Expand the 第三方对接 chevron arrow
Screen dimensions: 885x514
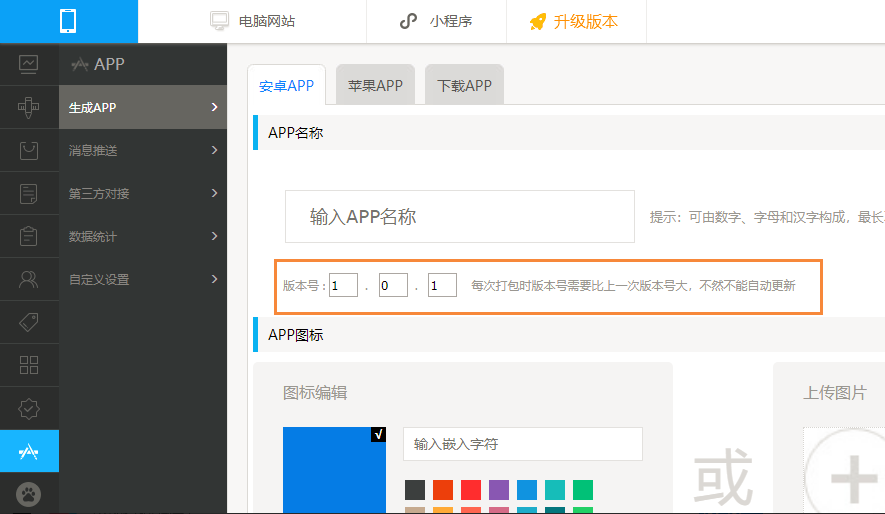pyautogui.click(x=214, y=193)
